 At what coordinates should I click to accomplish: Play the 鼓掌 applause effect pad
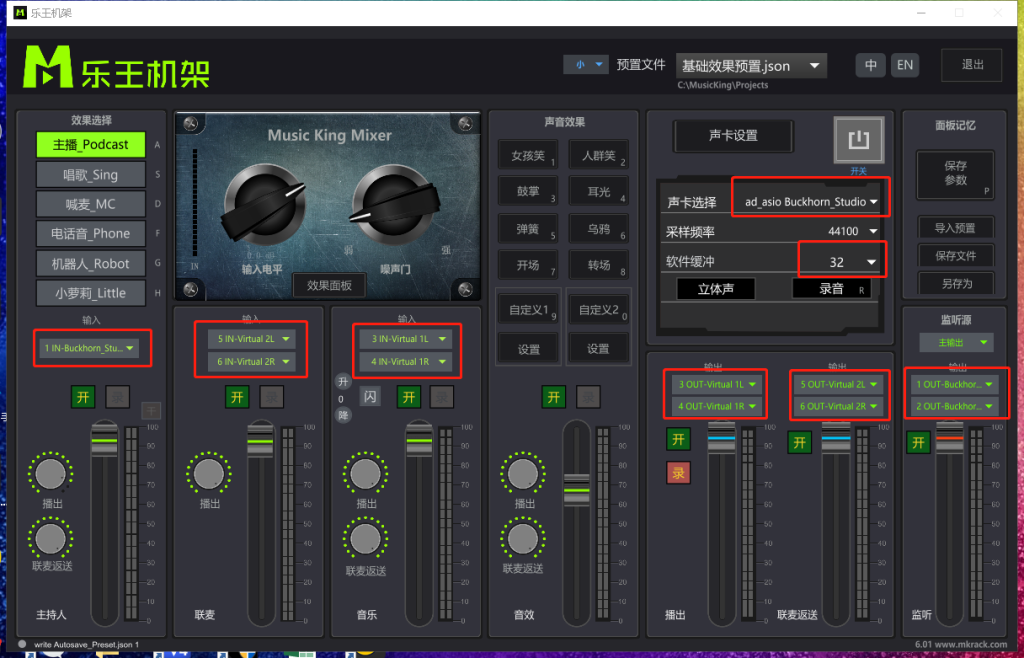527,192
